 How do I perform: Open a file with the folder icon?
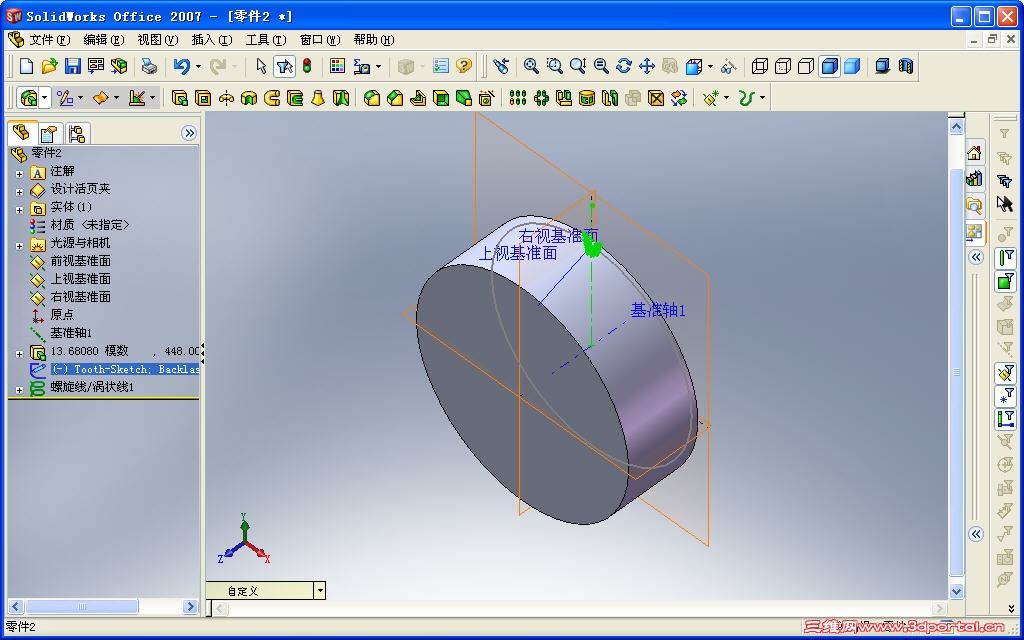click(50, 66)
